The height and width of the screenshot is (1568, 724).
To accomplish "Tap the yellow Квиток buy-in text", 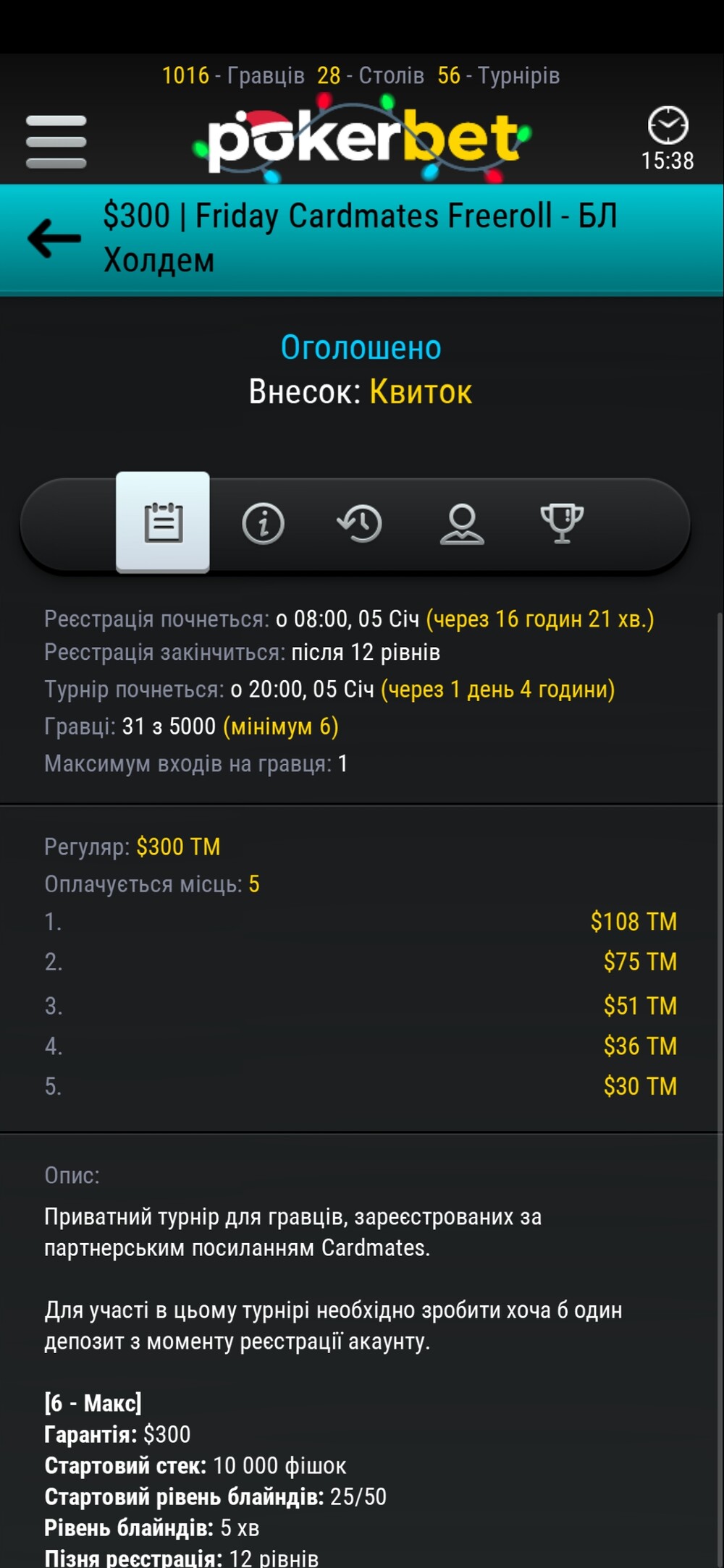I will pos(421,392).
